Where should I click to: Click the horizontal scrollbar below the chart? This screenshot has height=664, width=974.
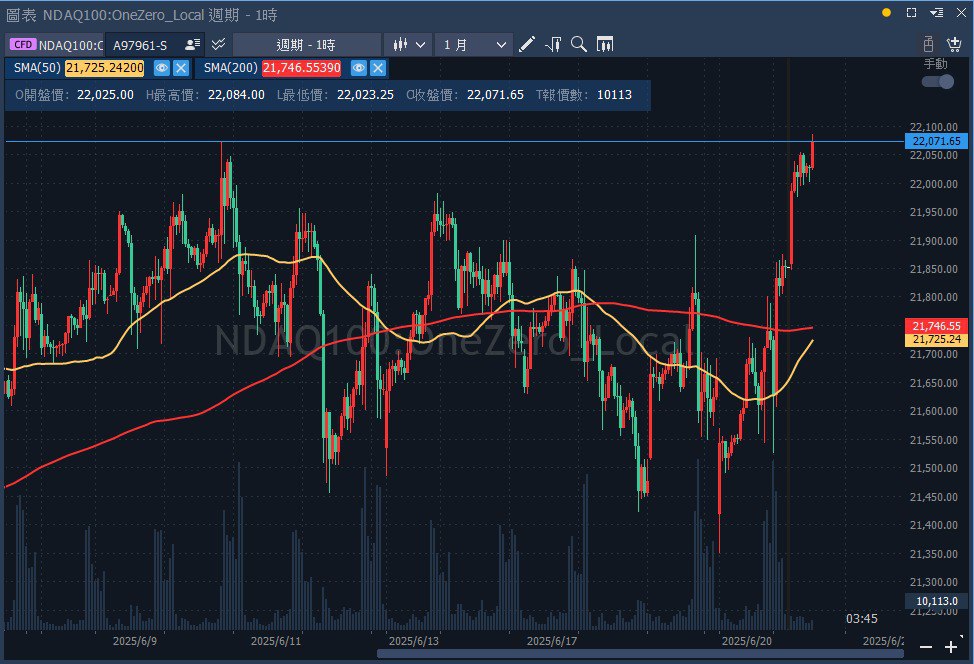(640, 654)
